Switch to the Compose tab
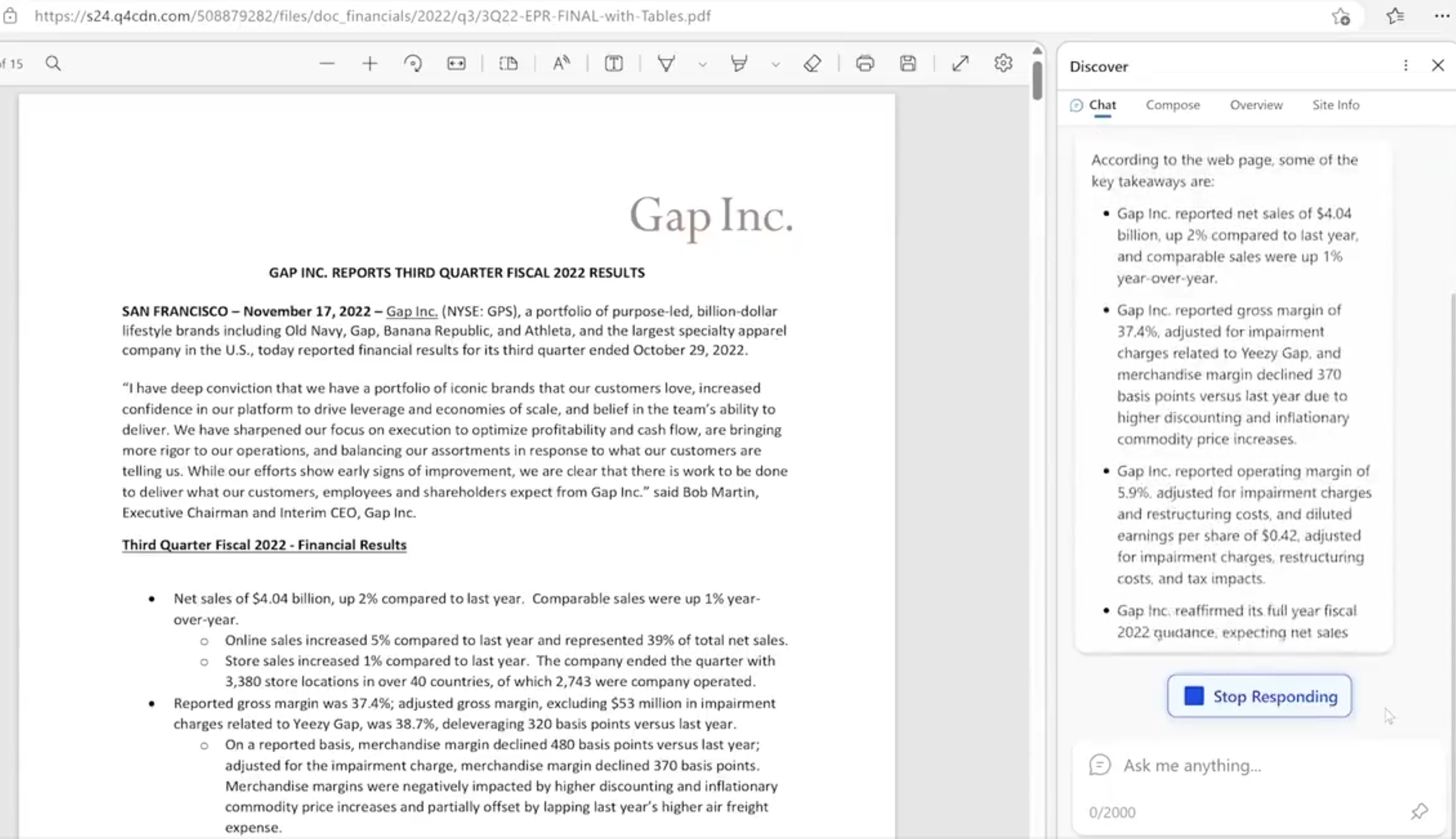This screenshot has height=839, width=1456. 1173,105
